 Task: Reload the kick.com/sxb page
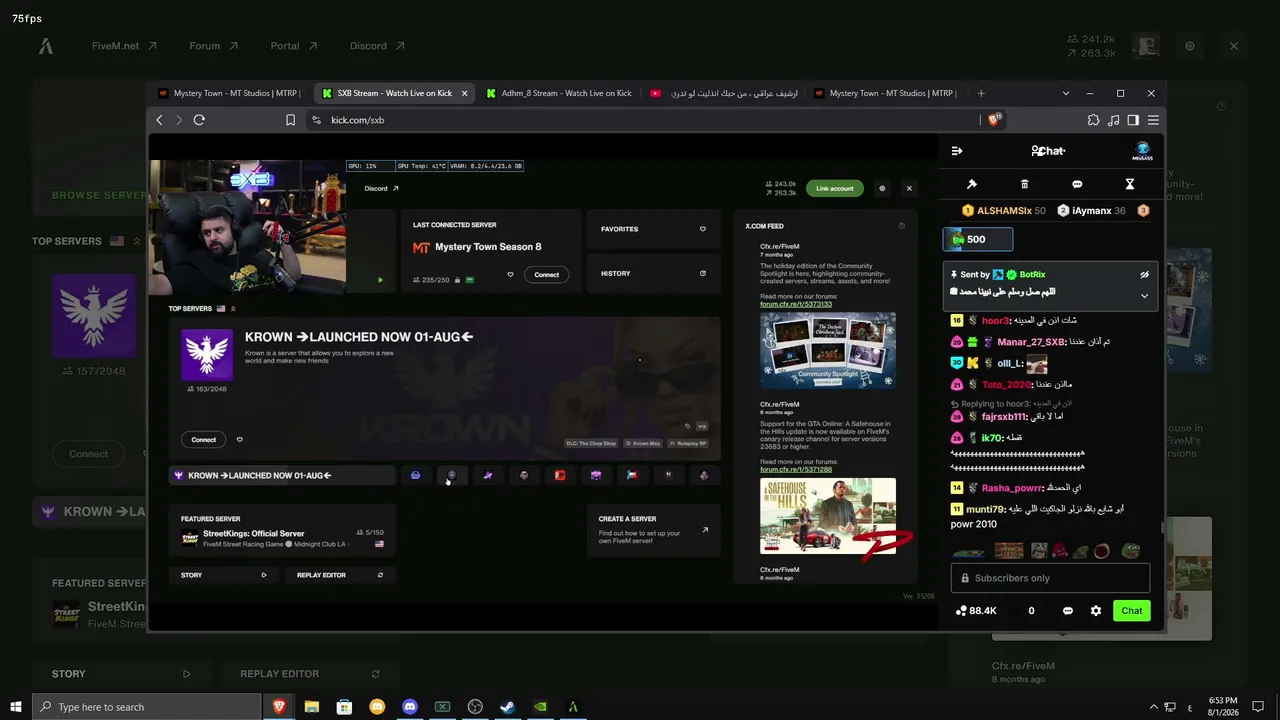pyautogui.click(x=199, y=120)
